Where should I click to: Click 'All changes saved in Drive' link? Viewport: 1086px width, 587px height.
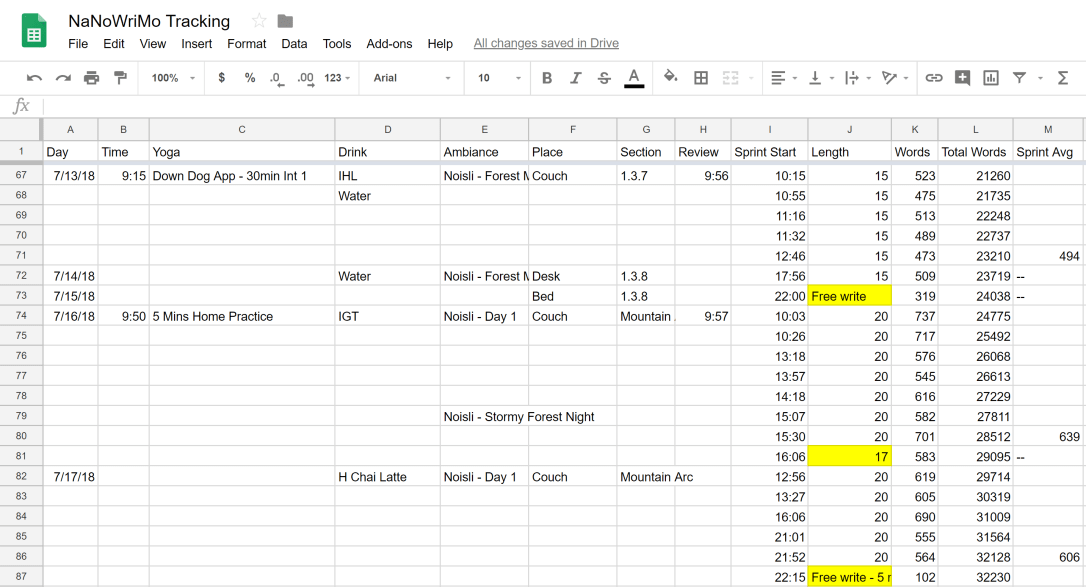[546, 44]
